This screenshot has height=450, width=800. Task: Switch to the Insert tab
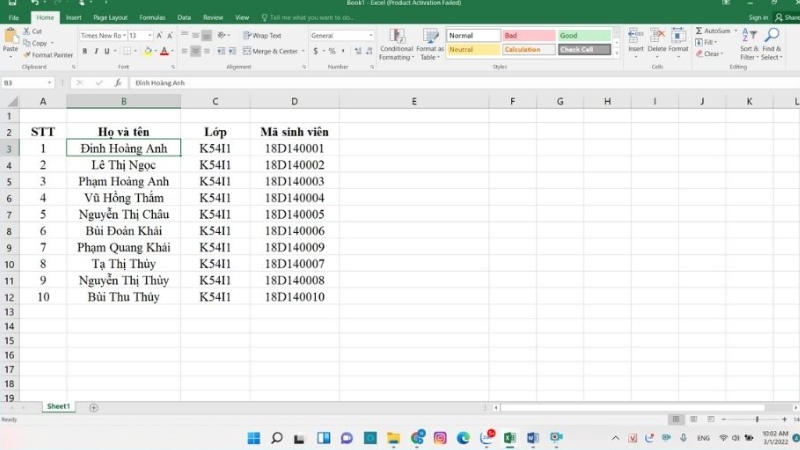(x=73, y=18)
